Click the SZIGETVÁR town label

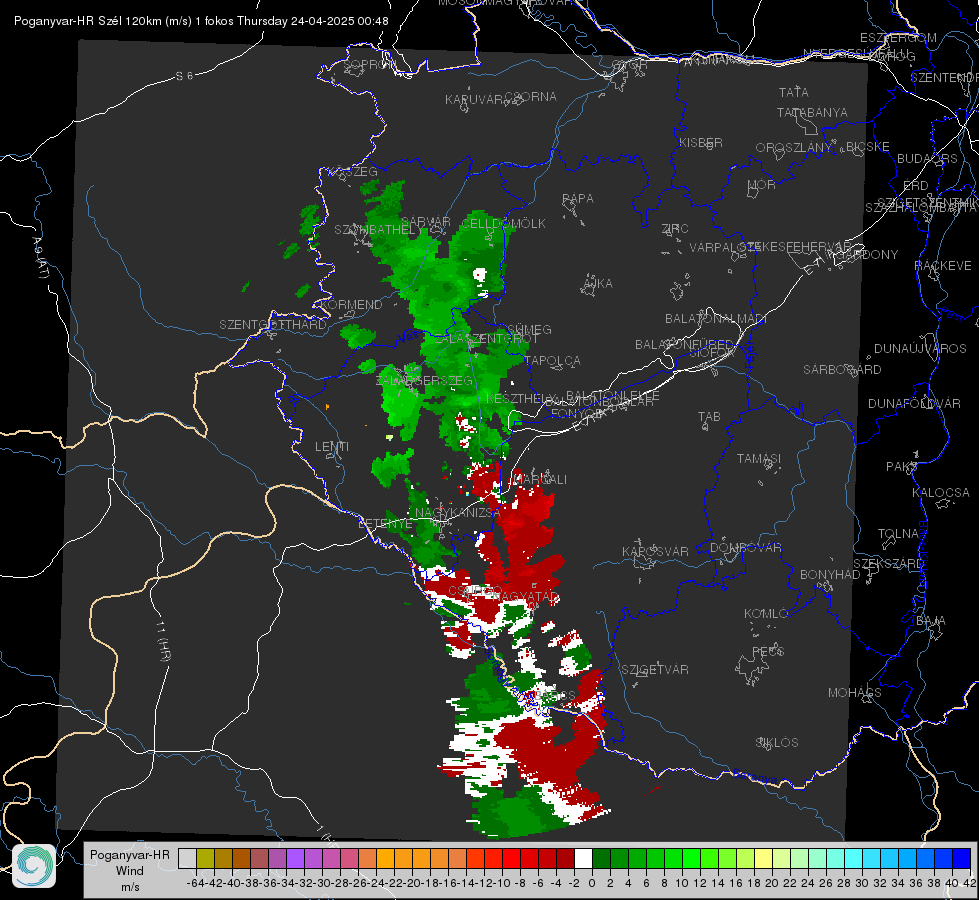coord(654,670)
